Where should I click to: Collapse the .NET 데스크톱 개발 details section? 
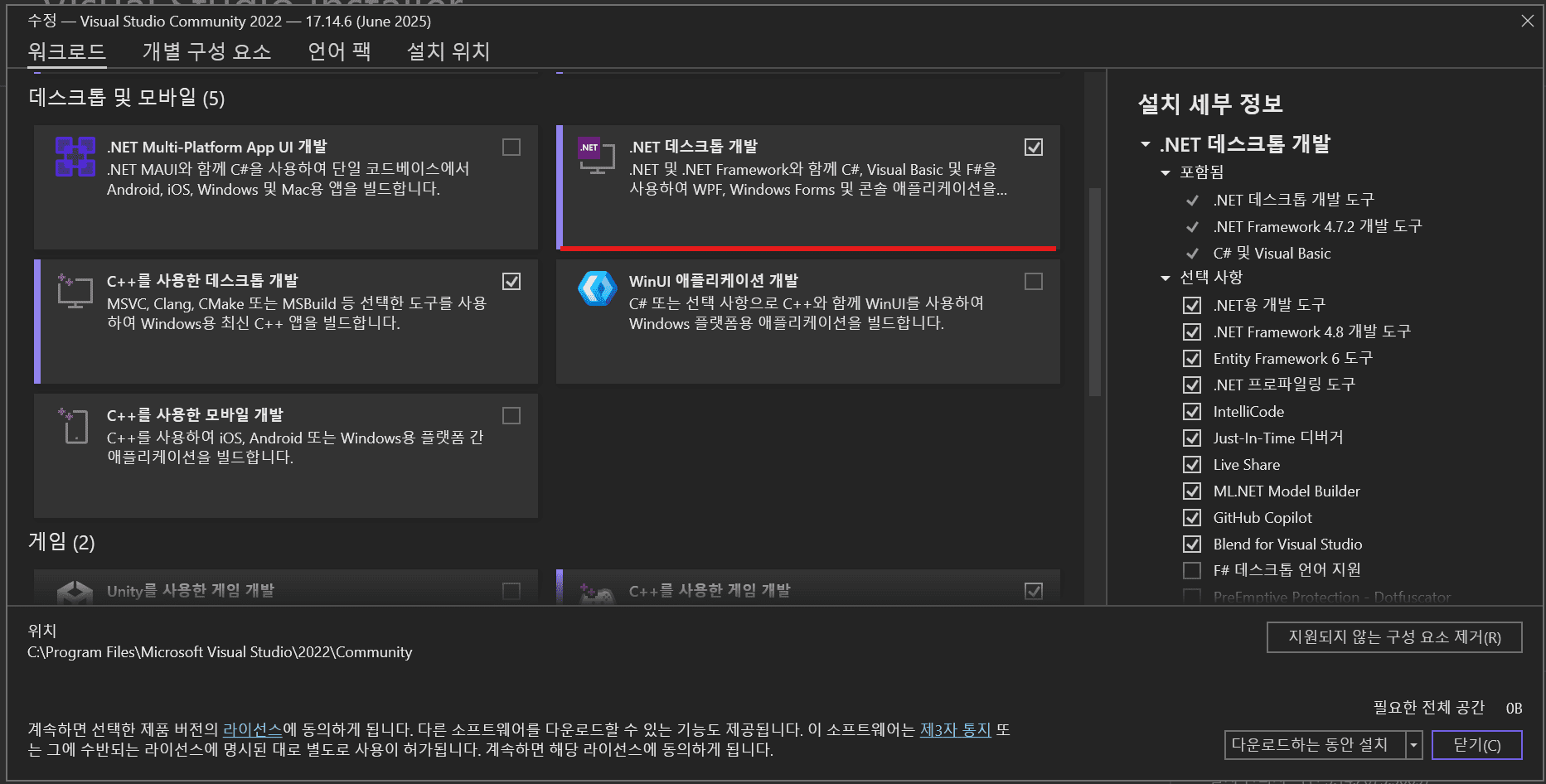(x=1146, y=144)
